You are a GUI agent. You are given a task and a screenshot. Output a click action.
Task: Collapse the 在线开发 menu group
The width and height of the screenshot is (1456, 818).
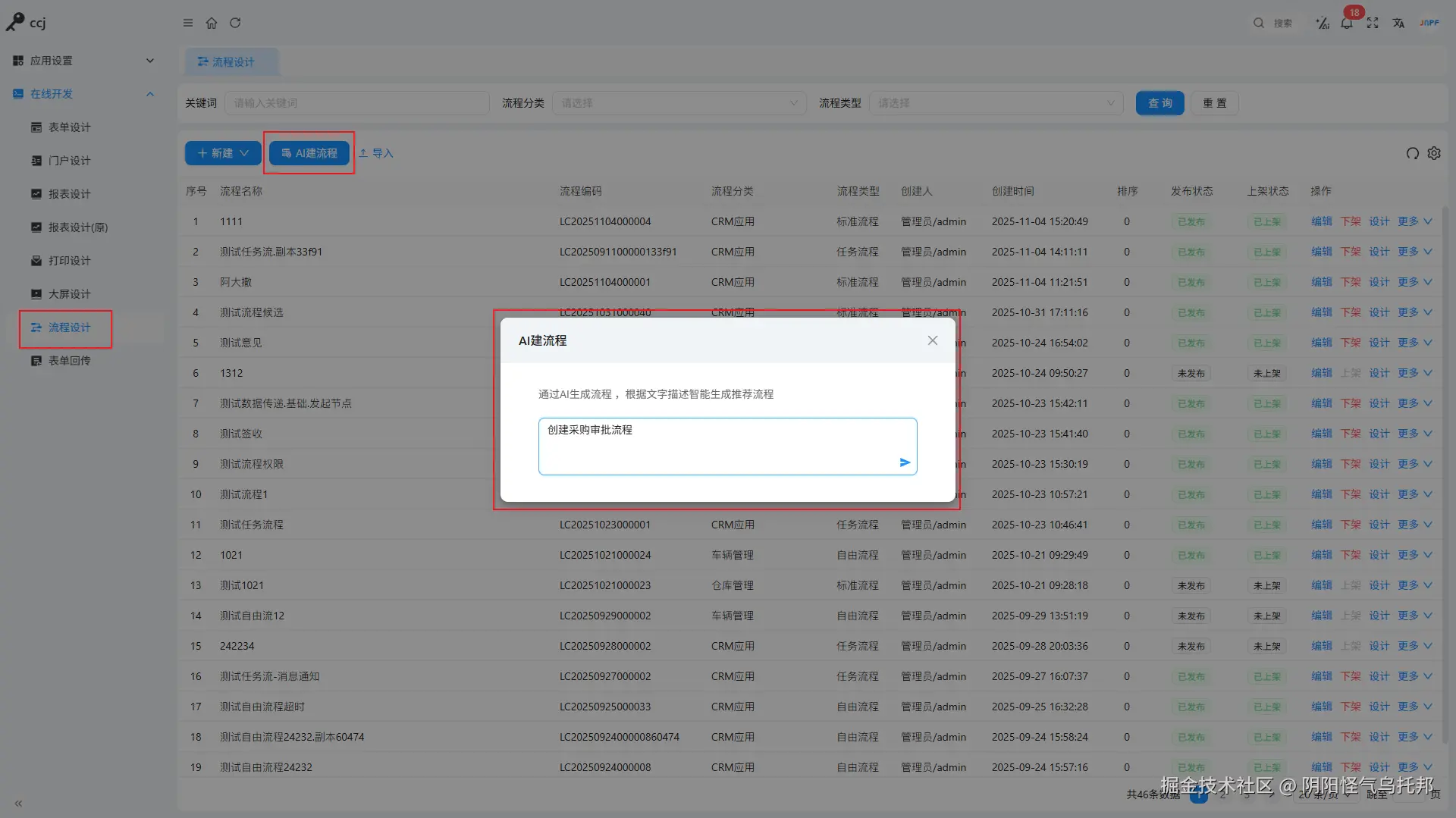click(x=83, y=94)
